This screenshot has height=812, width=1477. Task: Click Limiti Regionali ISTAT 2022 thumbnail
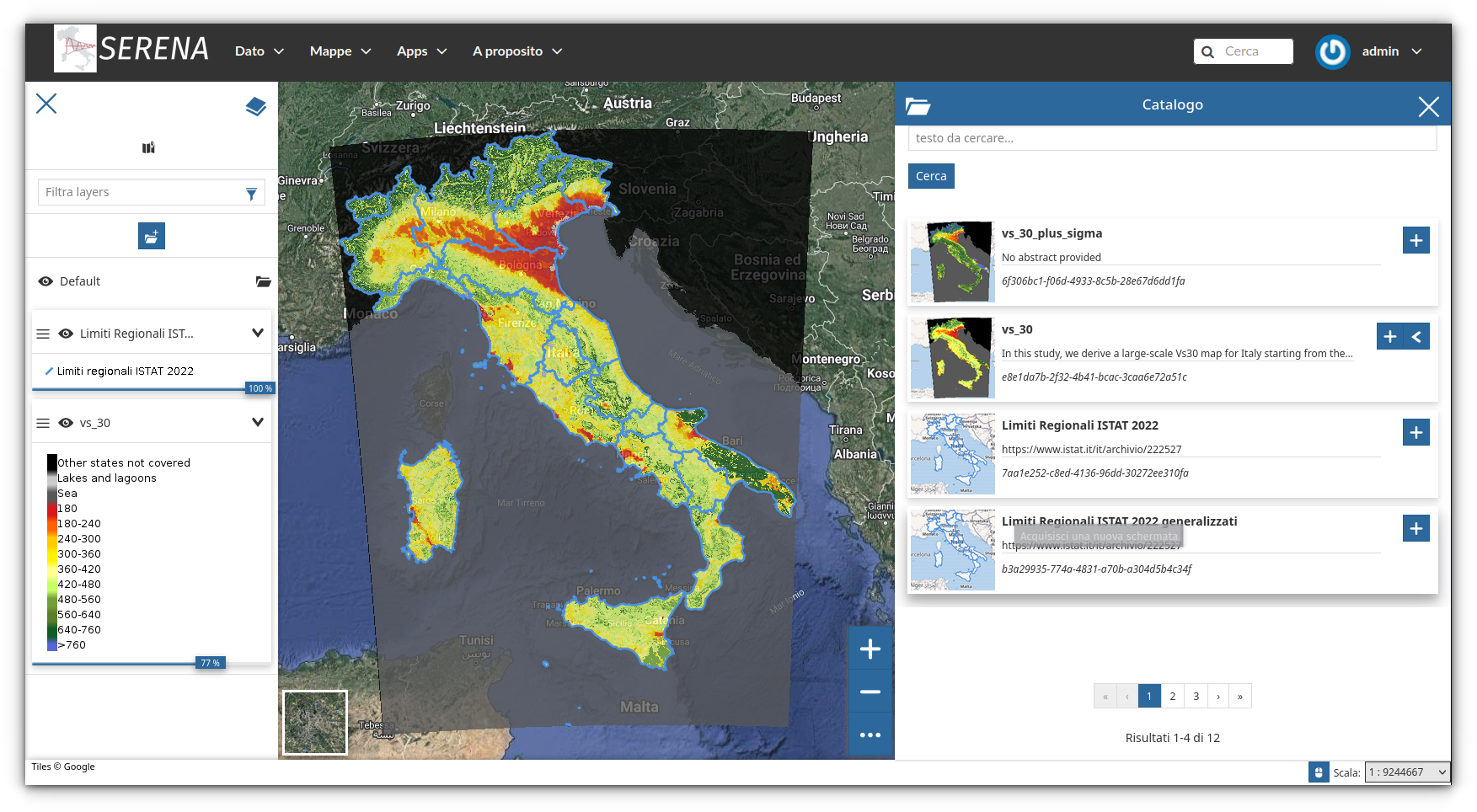pos(953,454)
